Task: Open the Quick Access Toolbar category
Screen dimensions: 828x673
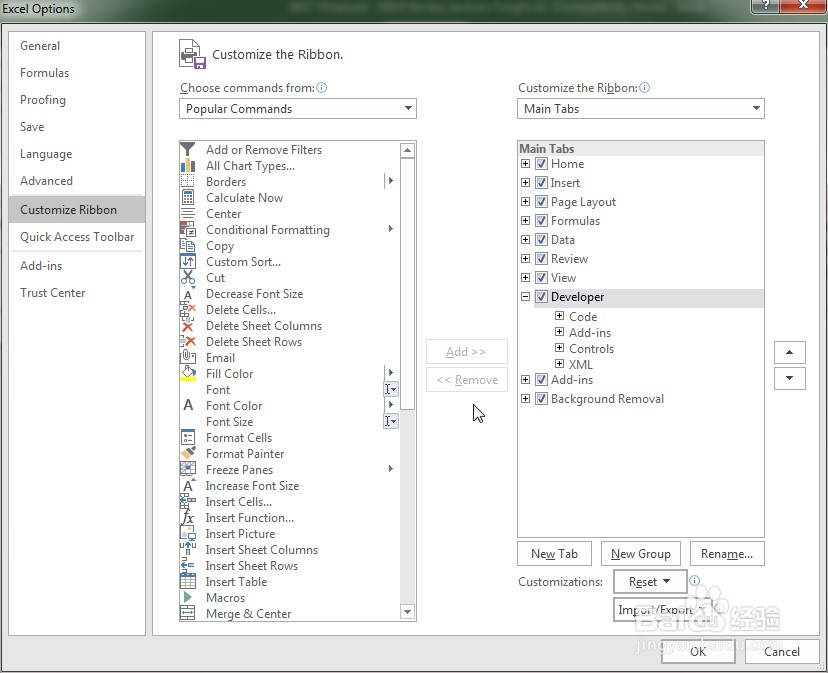Action: coord(77,237)
